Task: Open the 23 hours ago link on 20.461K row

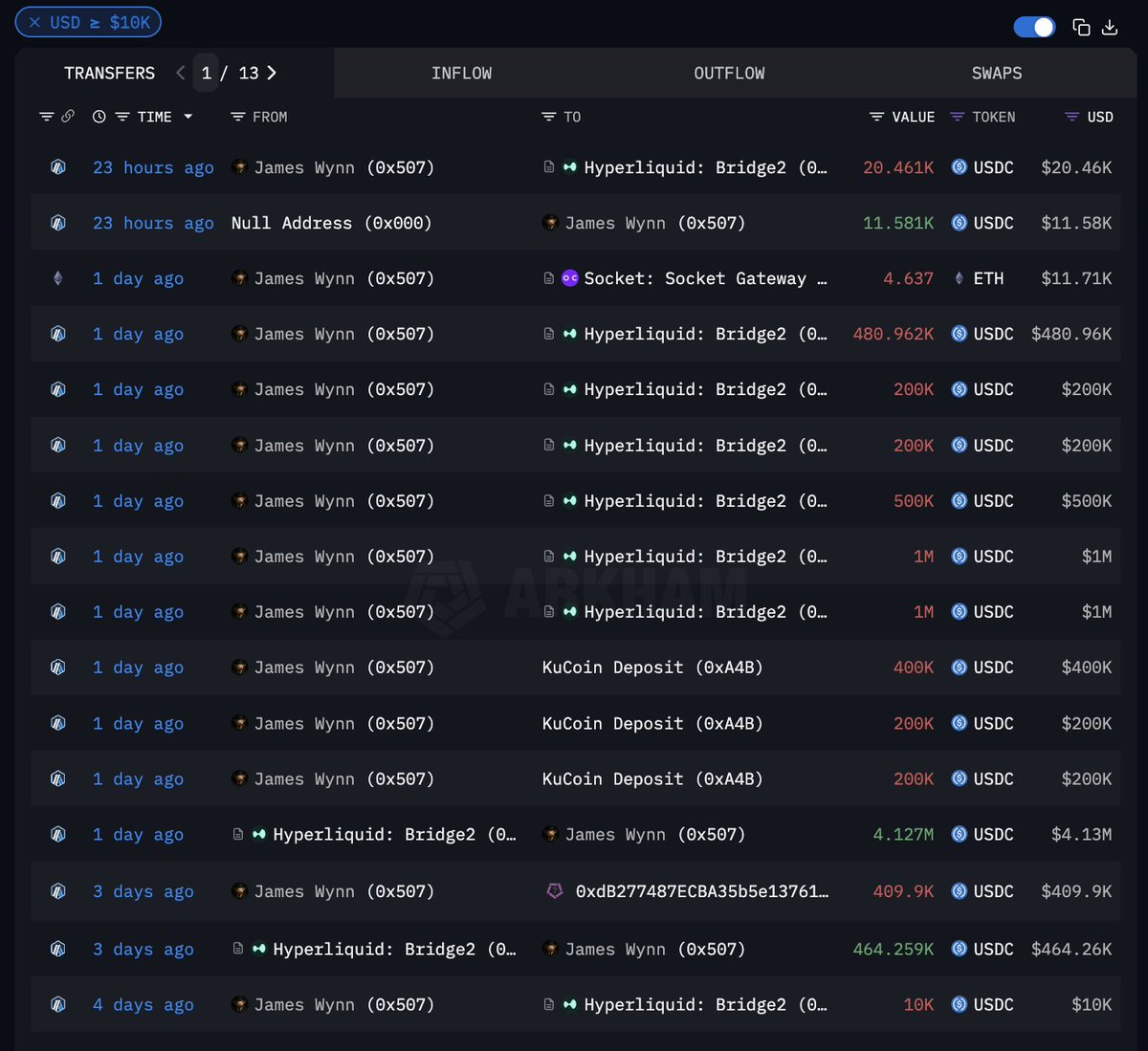Action: [x=153, y=167]
